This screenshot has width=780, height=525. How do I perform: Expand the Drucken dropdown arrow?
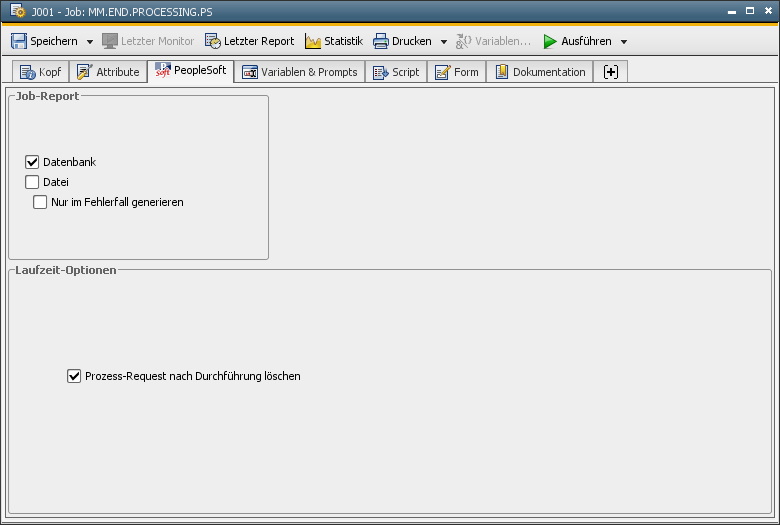[444, 42]
